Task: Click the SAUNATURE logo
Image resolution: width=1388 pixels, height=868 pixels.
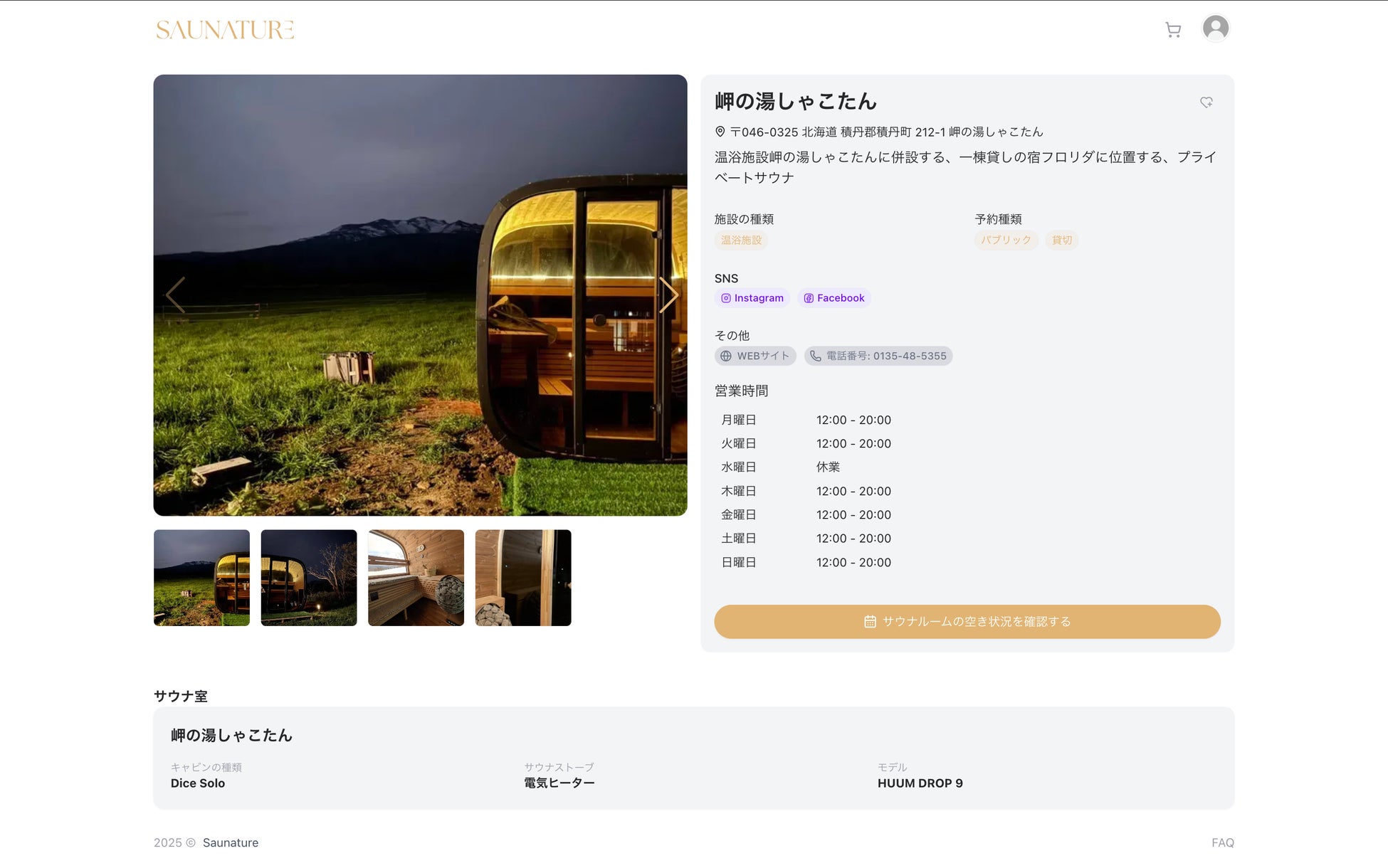Action: [225, 30]
